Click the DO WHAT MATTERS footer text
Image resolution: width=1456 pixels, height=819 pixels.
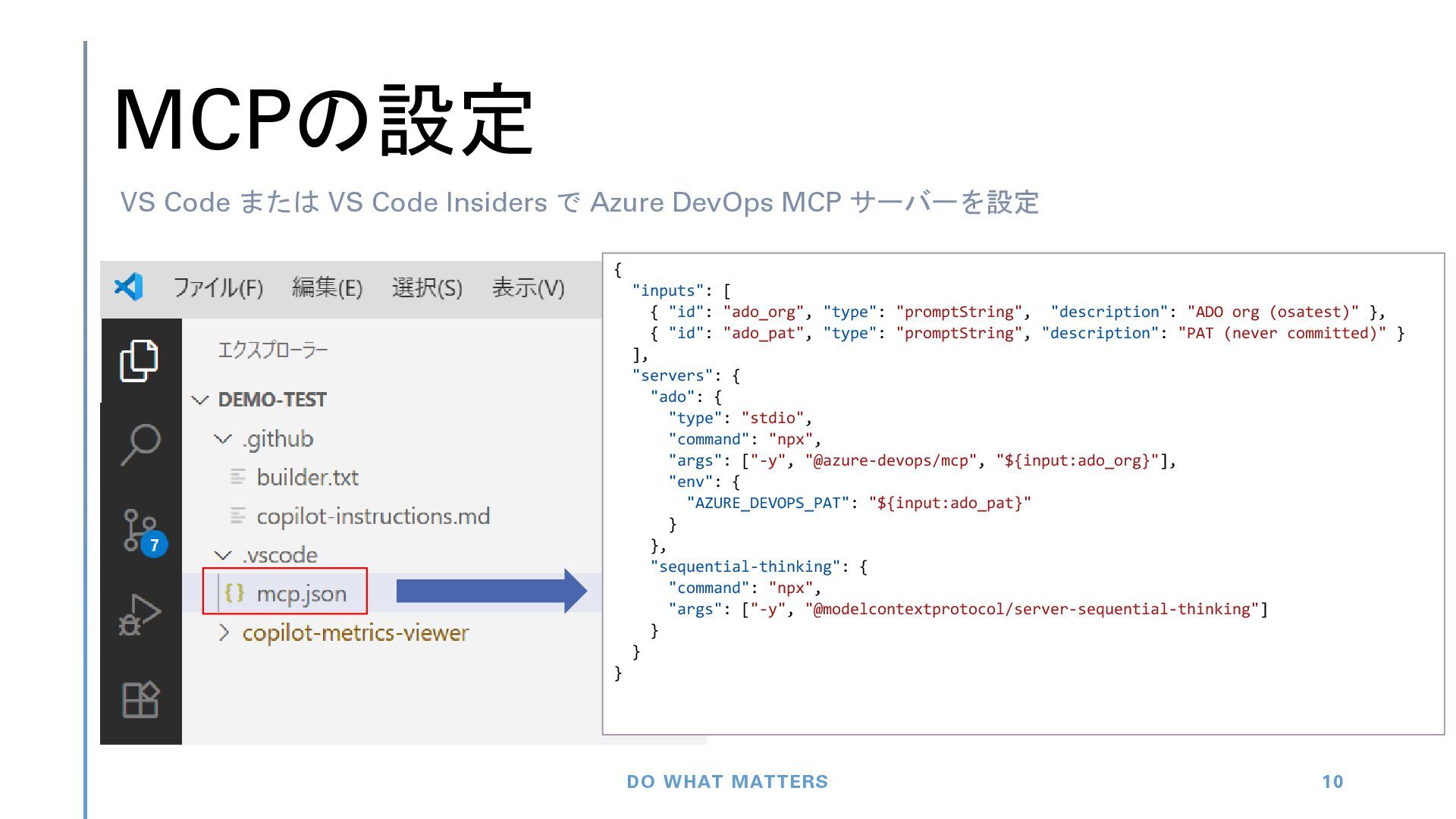coord(727,782)
